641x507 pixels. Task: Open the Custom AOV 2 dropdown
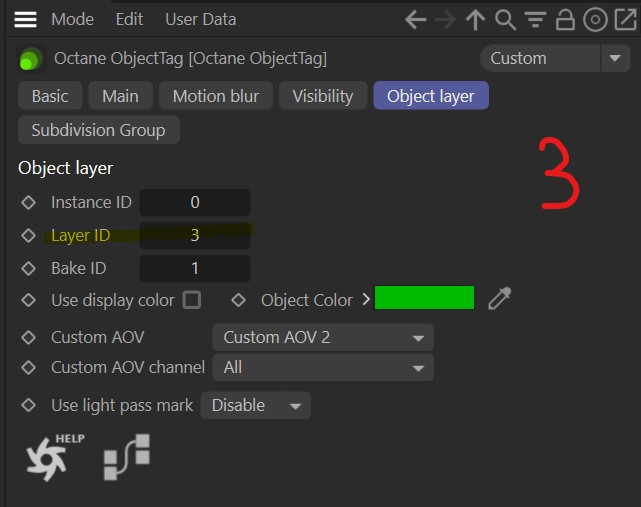coord(323,338)
